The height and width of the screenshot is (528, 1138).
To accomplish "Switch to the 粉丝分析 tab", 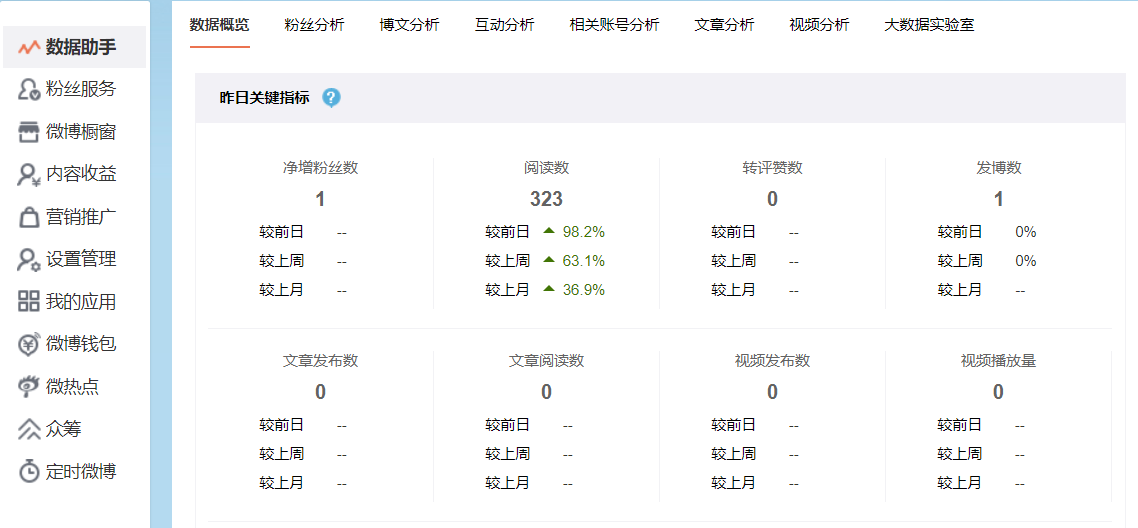I will [x=314, y=25].
